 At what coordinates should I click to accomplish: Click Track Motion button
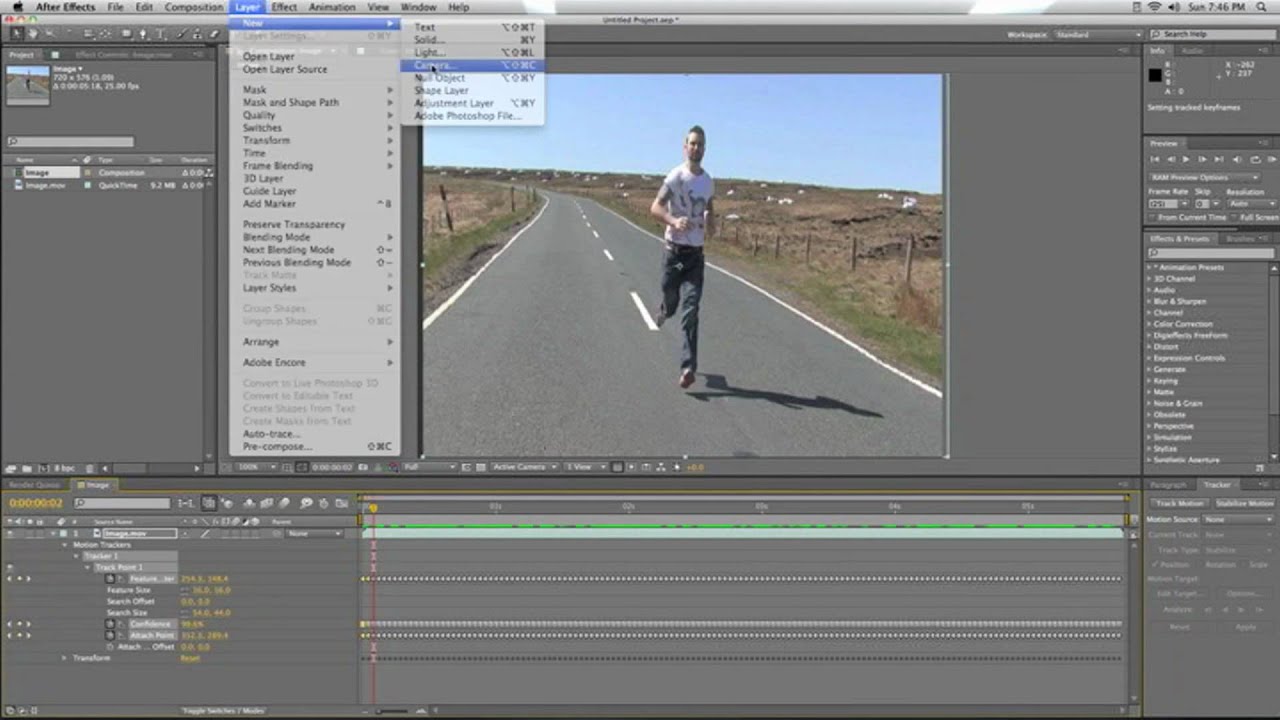click(1180, 503)
